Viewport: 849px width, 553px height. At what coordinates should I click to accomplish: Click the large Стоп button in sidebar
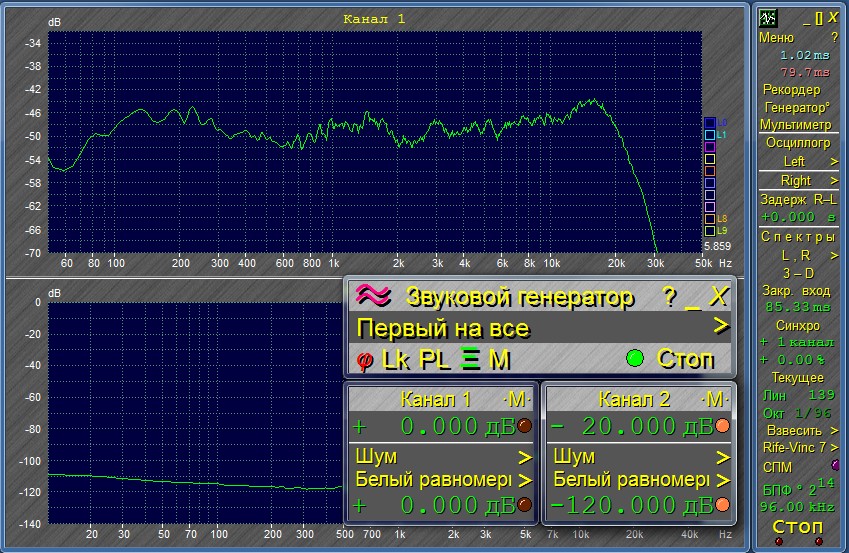(x=797, y=526)
